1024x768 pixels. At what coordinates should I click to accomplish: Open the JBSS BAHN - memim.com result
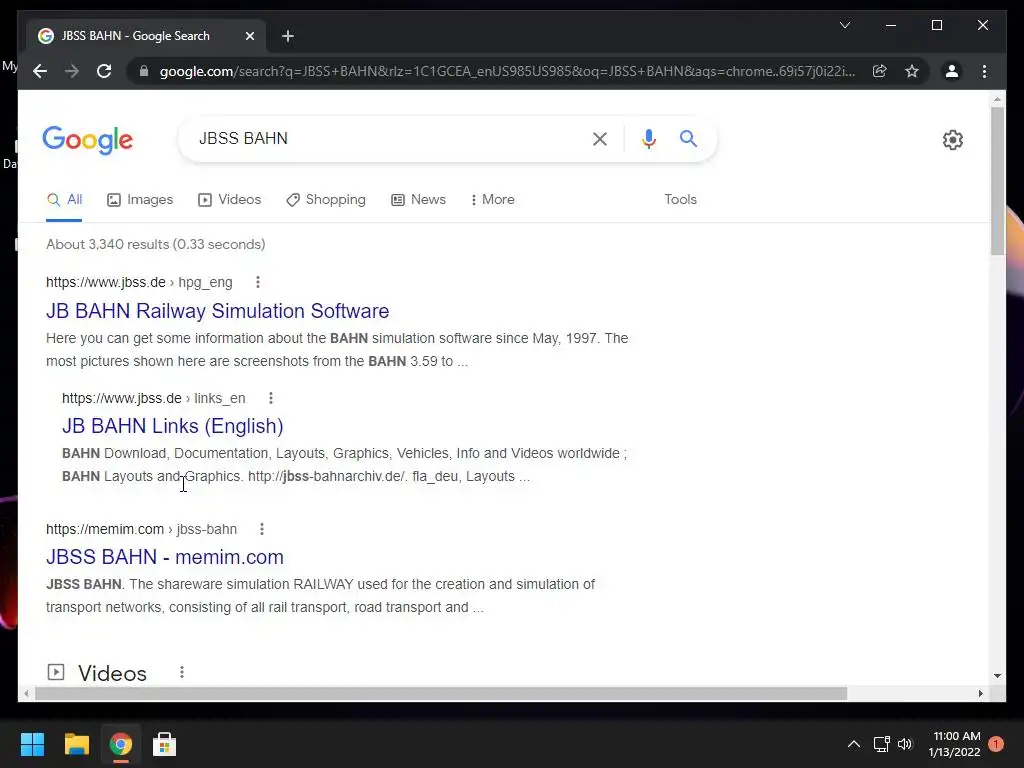(165, 557)
